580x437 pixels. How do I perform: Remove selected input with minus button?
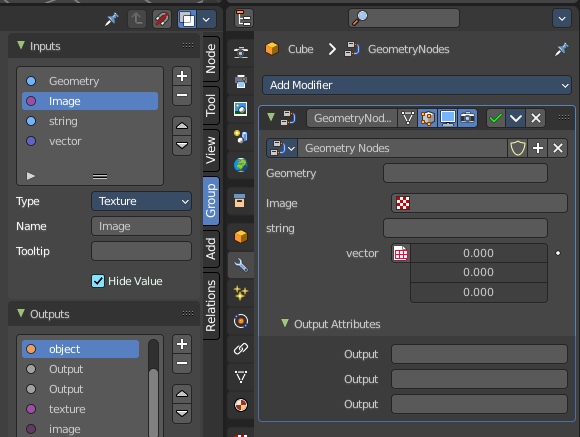[182, 95]
